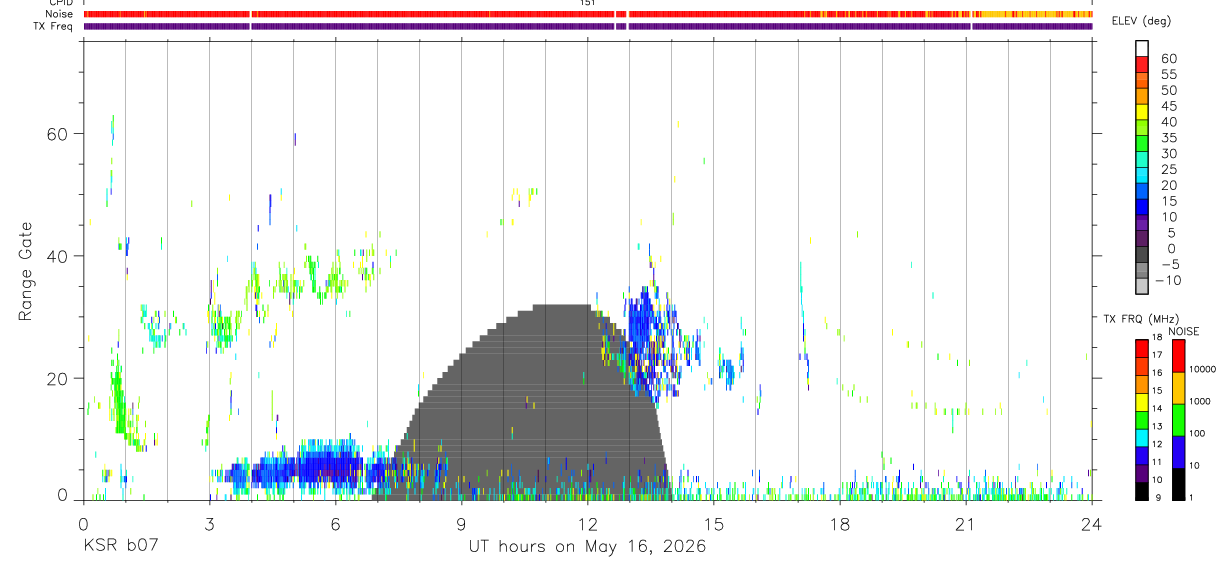1228x567 pixels.
Task: Click the 'TX Freq' strip label at top left
Action: [55, 26]
